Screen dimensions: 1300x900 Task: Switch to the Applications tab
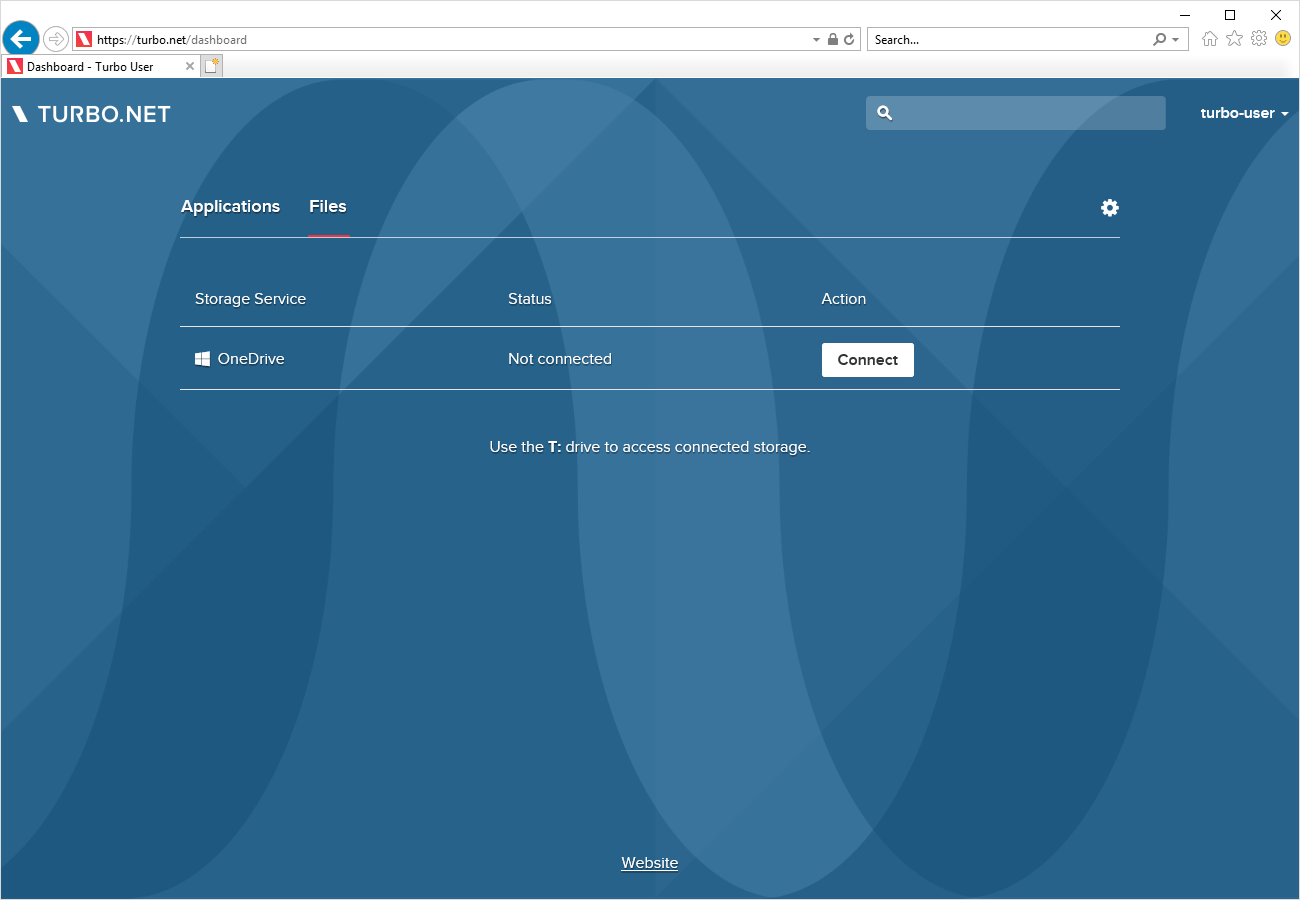click(230, 206)
